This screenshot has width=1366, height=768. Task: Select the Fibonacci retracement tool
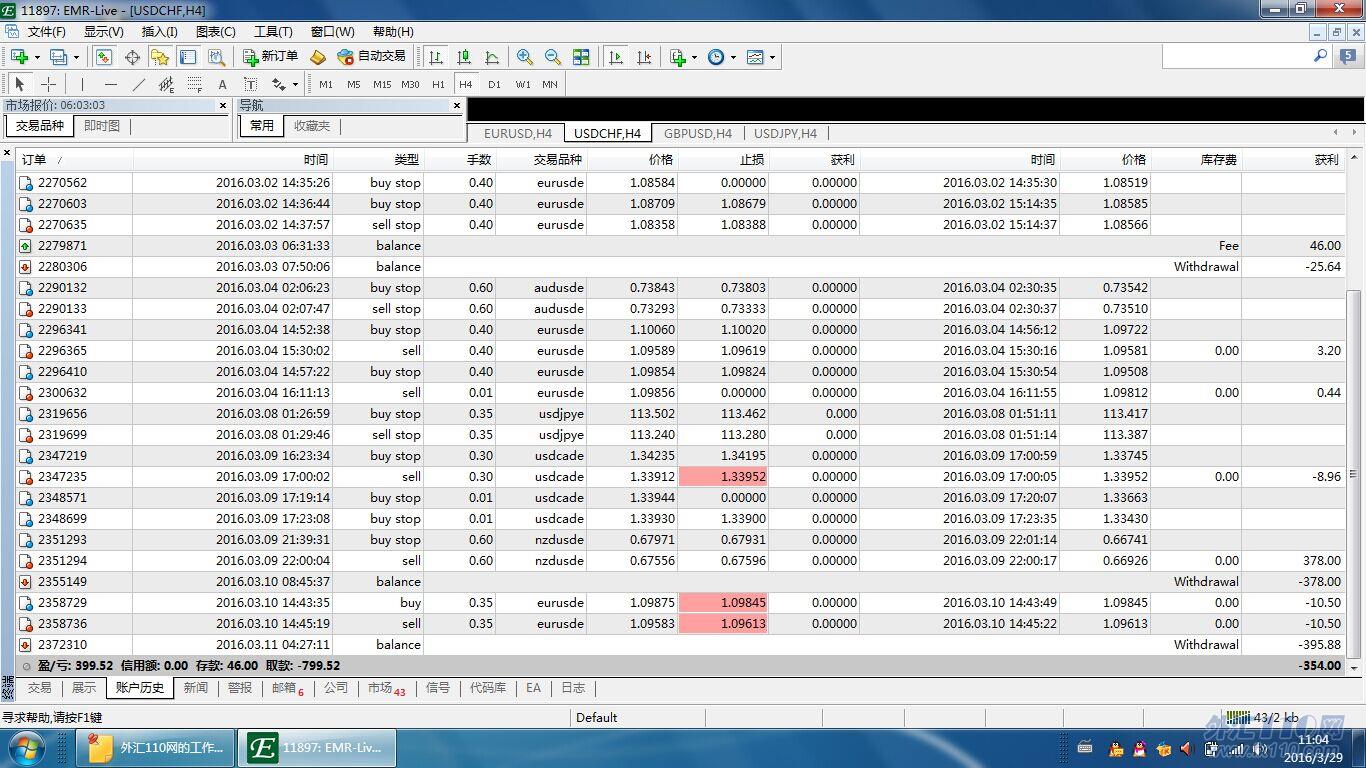pos(194,85)
